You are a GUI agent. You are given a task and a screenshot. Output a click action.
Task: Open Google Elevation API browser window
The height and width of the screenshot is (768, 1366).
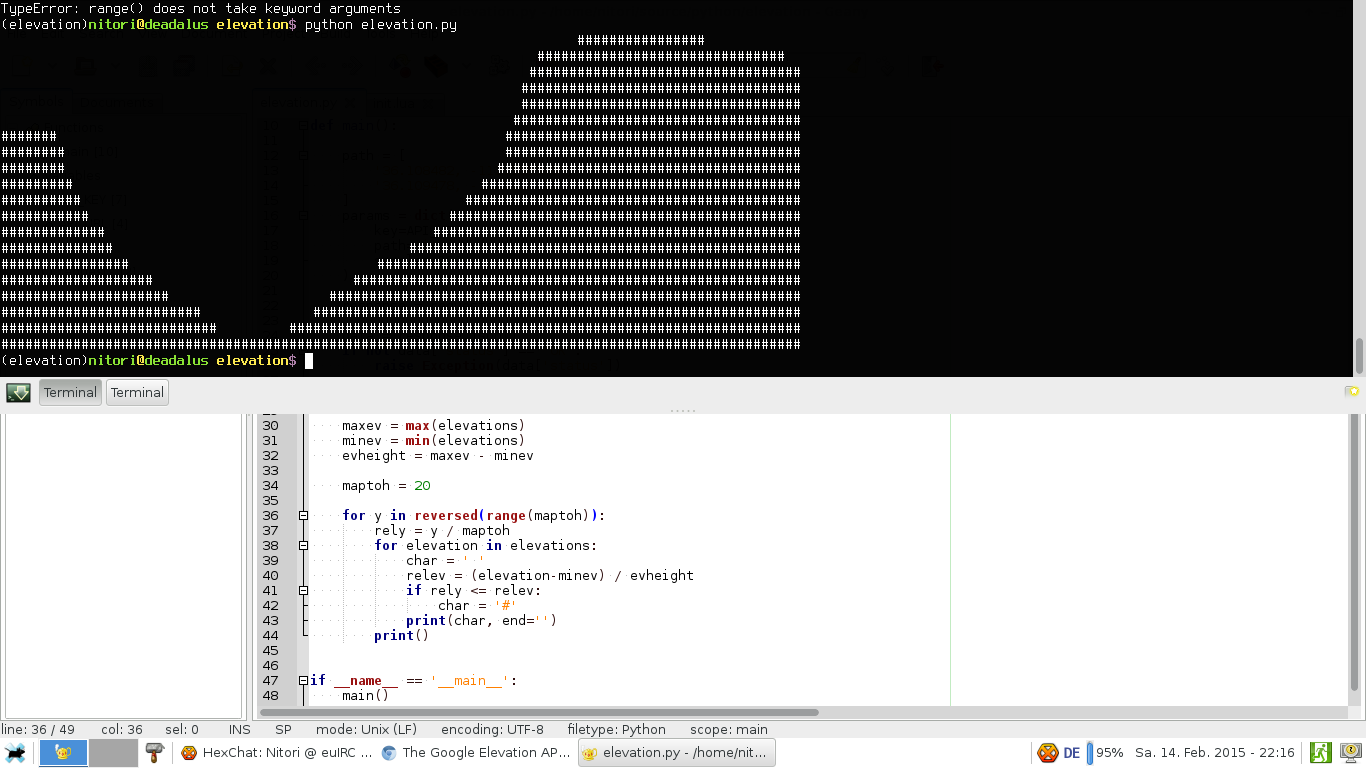click(x=475, y=753)
